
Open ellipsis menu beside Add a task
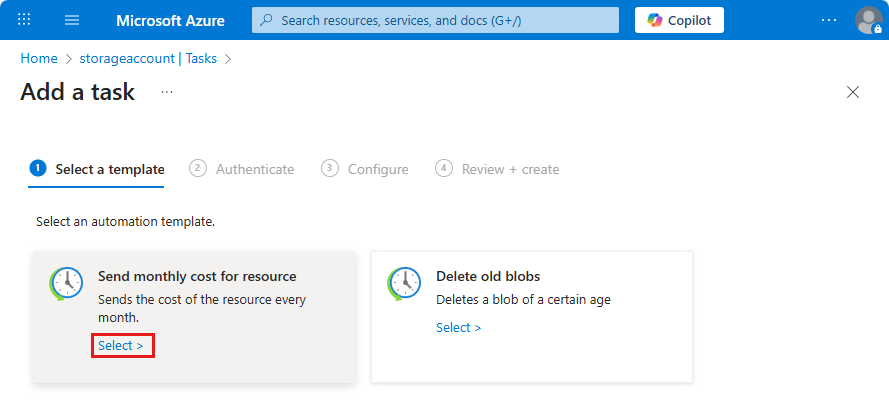tap(167, 92)
